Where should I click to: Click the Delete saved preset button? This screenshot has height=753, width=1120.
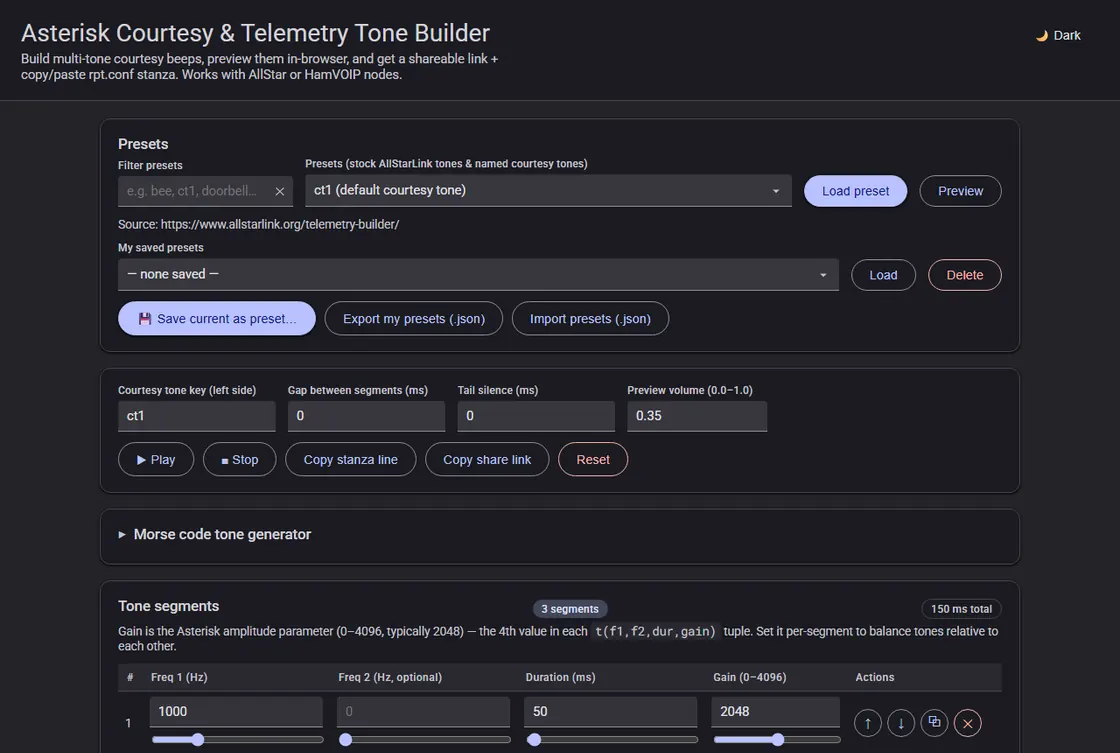(x=964, y=275)
